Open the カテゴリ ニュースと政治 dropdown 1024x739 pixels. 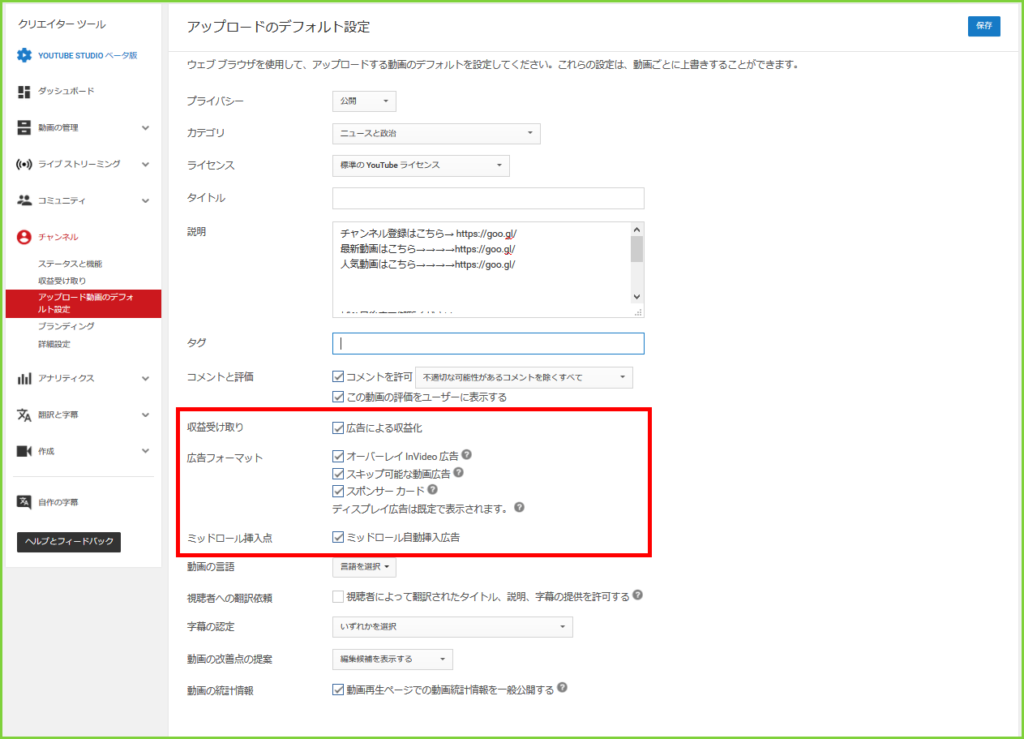[436, 133]
